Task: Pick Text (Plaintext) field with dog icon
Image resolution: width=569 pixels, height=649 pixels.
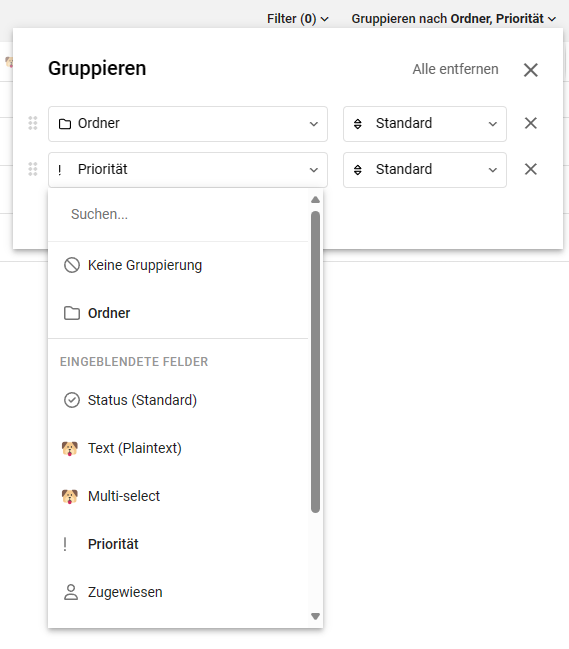Action: coord(178,448)
